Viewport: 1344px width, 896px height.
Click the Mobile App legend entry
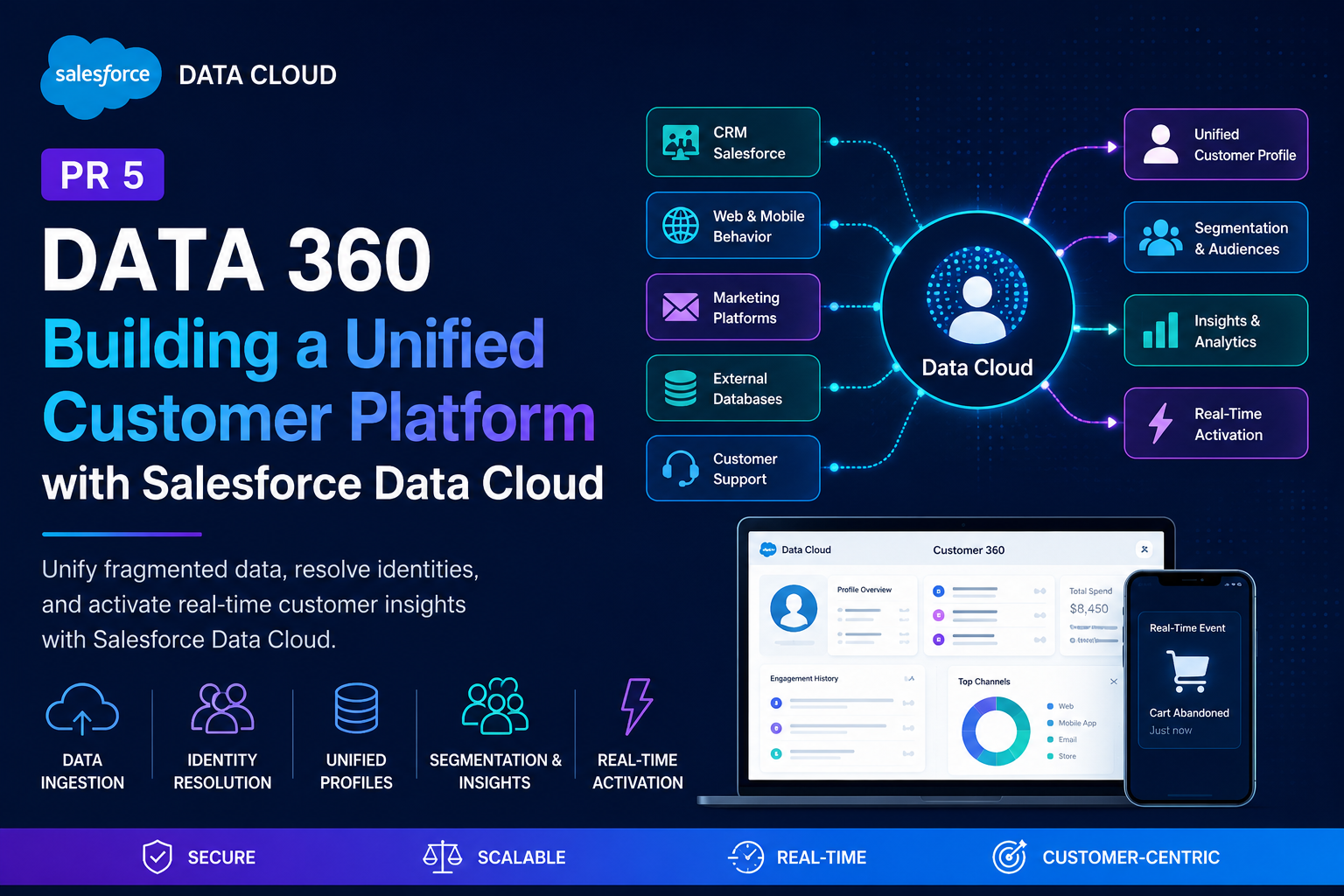[1072, 723]
